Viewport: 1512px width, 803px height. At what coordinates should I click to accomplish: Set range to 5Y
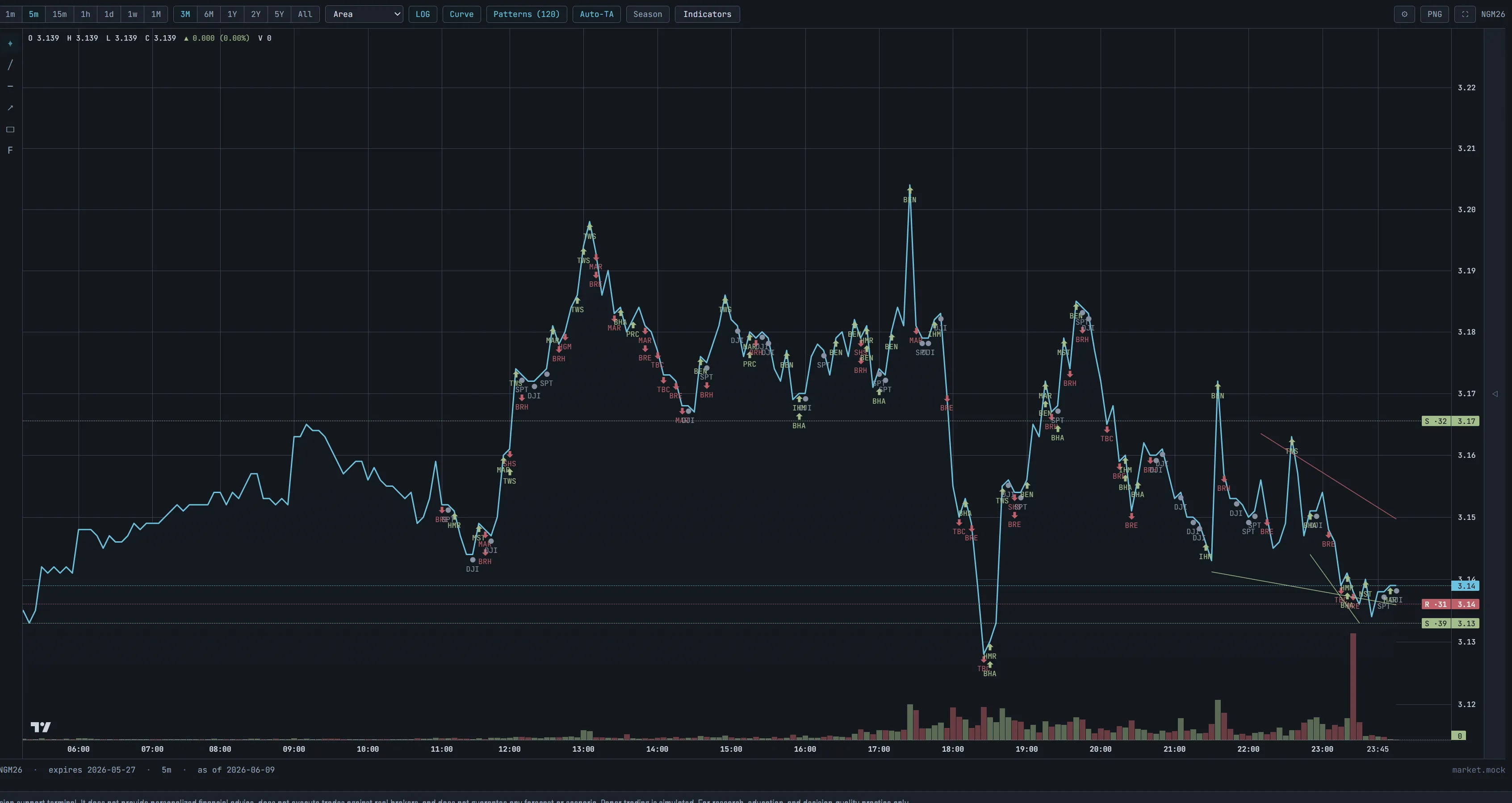(x=279, y=14)
